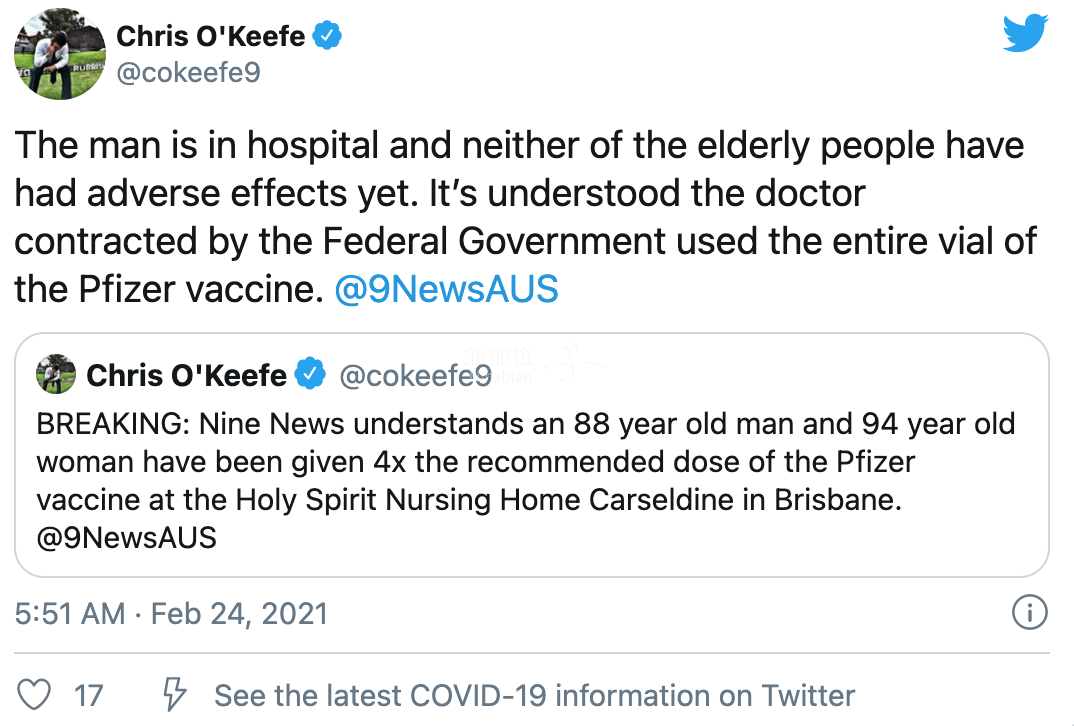Click the lightning bolt COVID-19 icon
This screenshot has height=726, width=1074.
pos(174,694)
